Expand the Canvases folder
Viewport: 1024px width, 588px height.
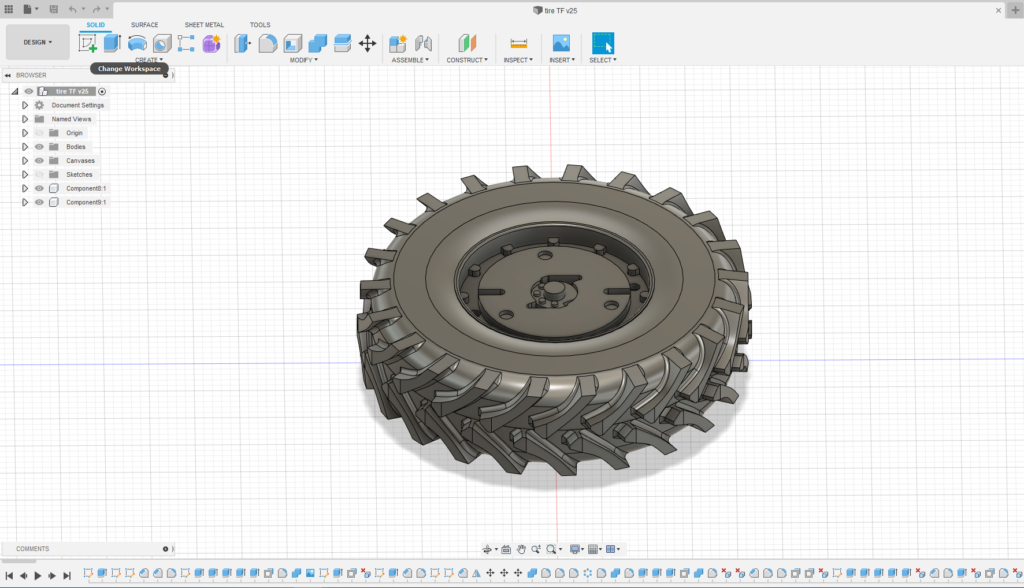pyautogui.click(x=25, y=161)
